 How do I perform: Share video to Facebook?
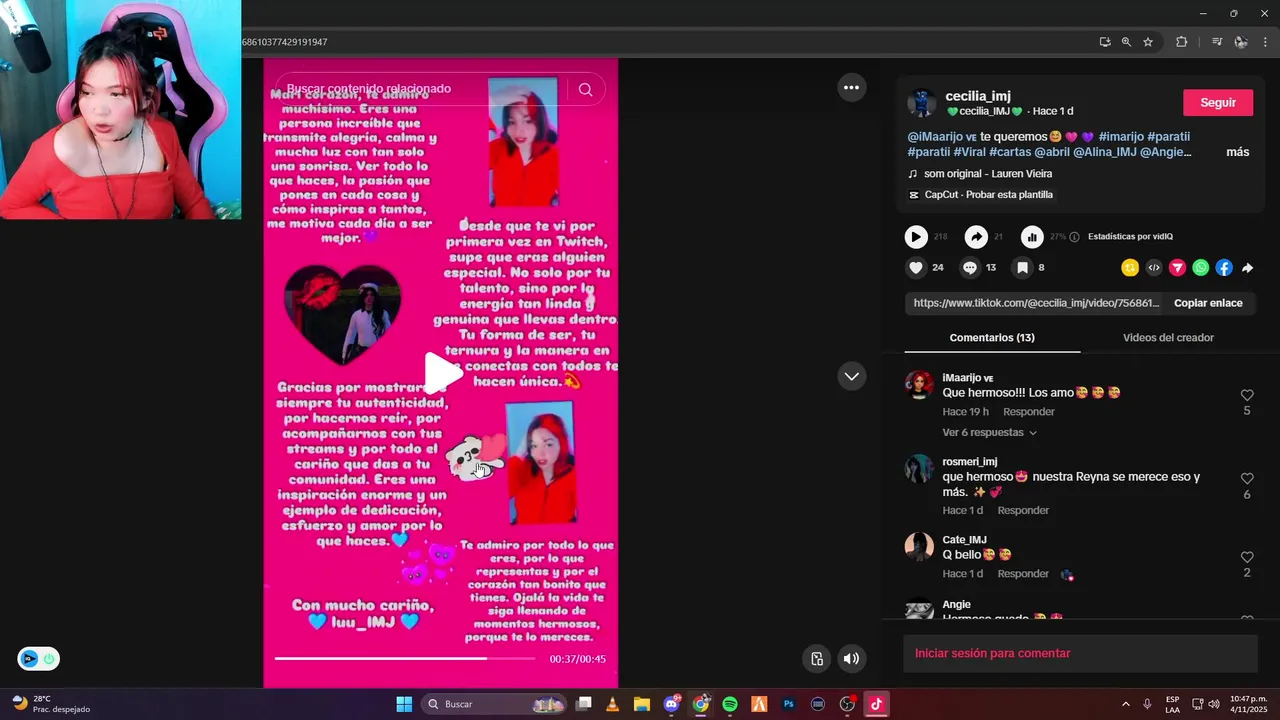(x=1224, y=268)
